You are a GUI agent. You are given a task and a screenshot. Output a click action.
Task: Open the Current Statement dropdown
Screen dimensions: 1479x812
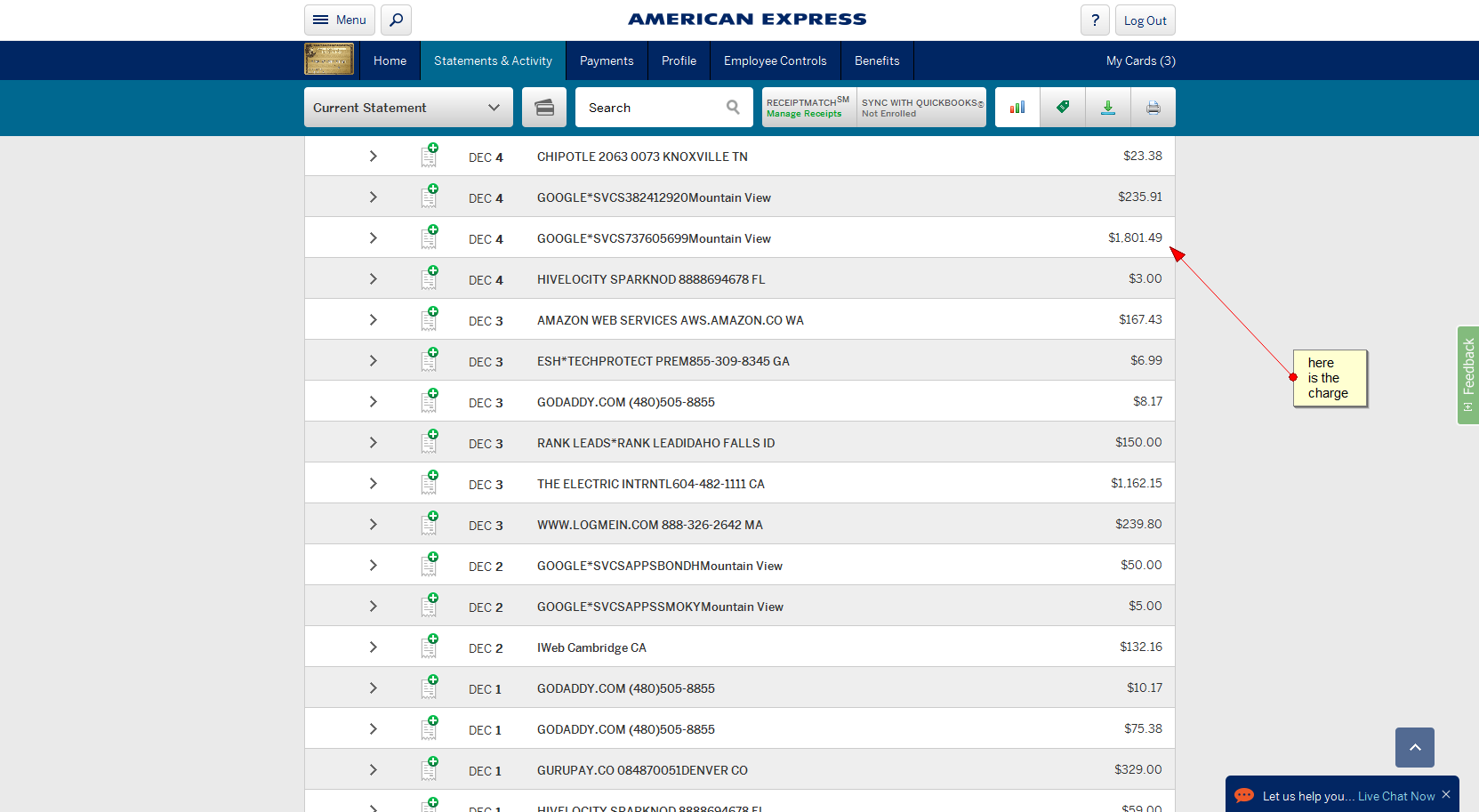click(x=408, y=108)
